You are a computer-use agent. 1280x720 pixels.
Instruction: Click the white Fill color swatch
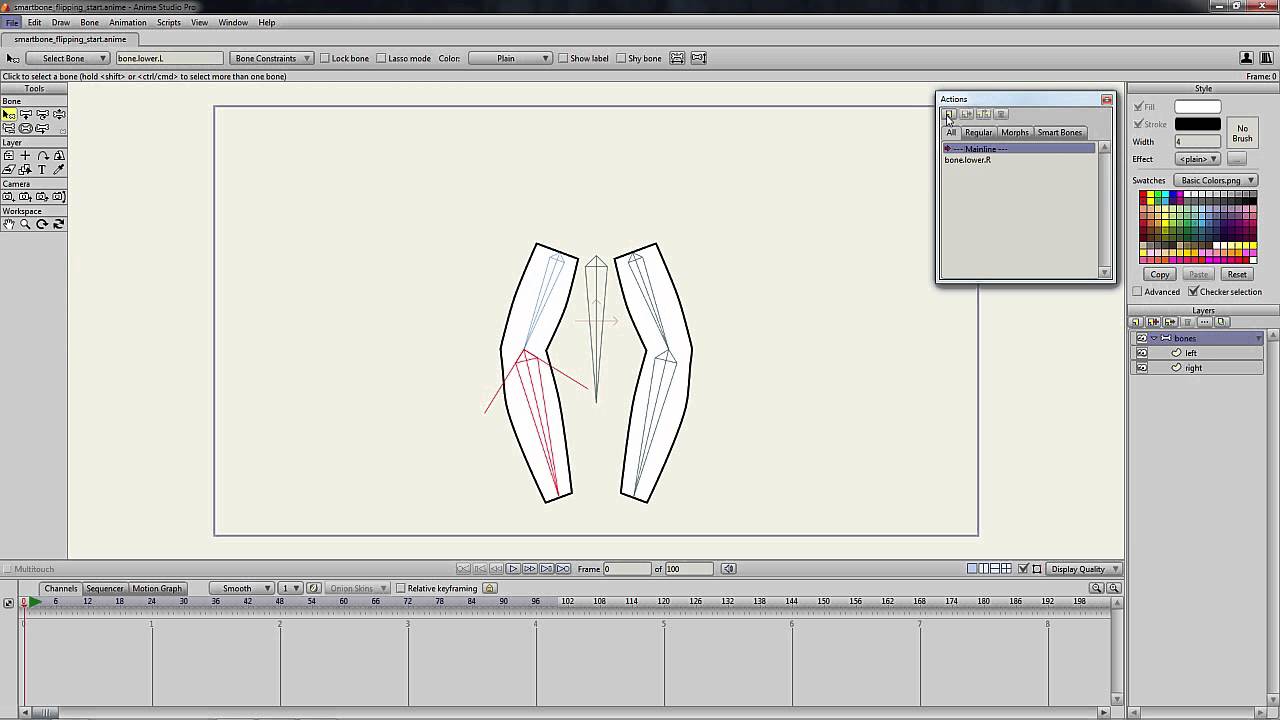pos(1198,106)
